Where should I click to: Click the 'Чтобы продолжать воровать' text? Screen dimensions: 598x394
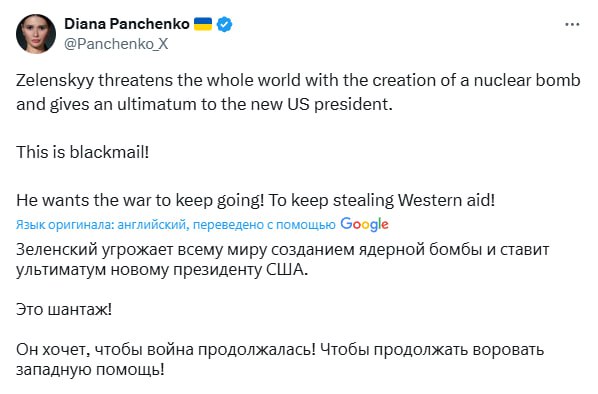tap(432, 350)
